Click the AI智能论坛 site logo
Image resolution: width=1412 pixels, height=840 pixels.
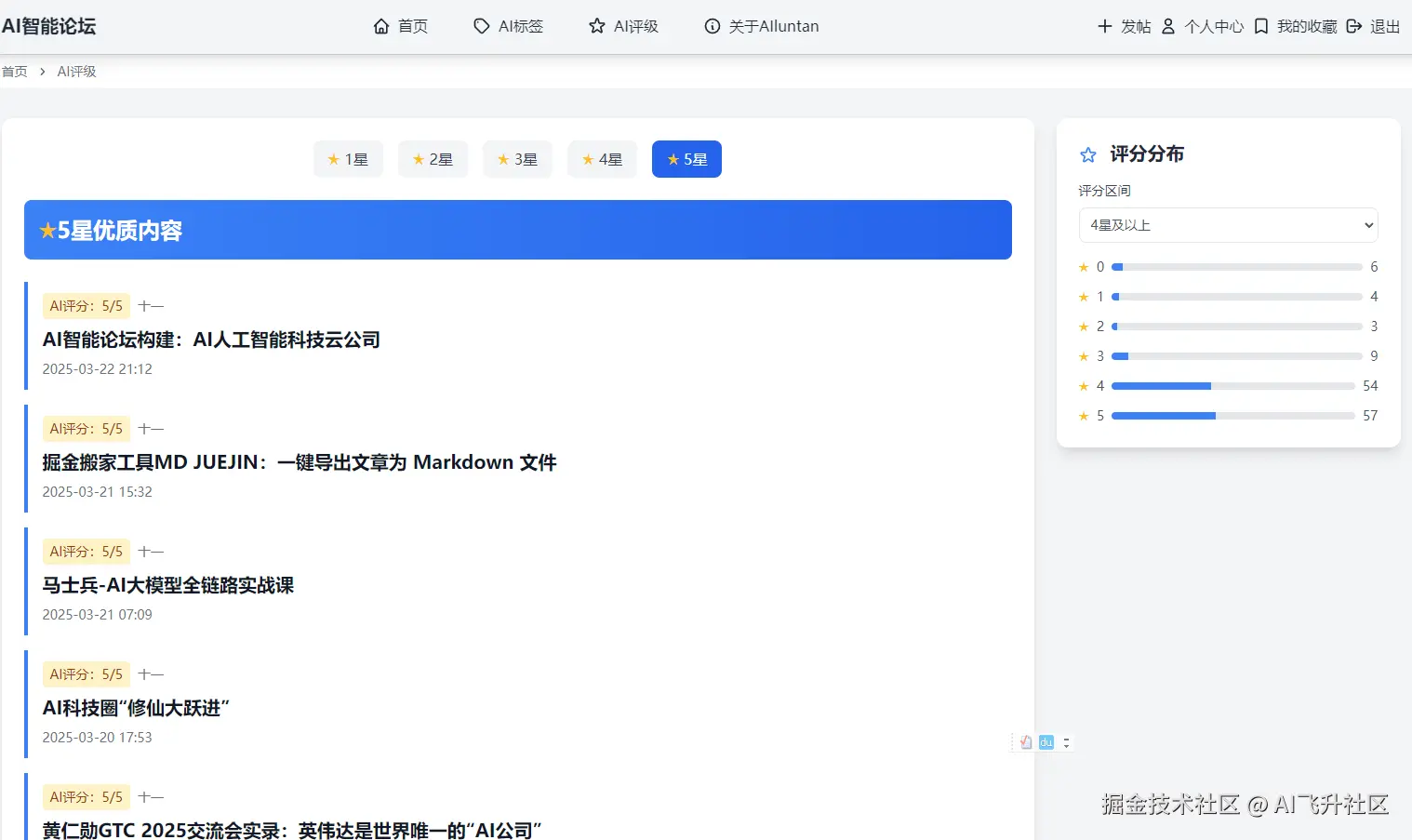pyautogui.click(x=49, y=26)
